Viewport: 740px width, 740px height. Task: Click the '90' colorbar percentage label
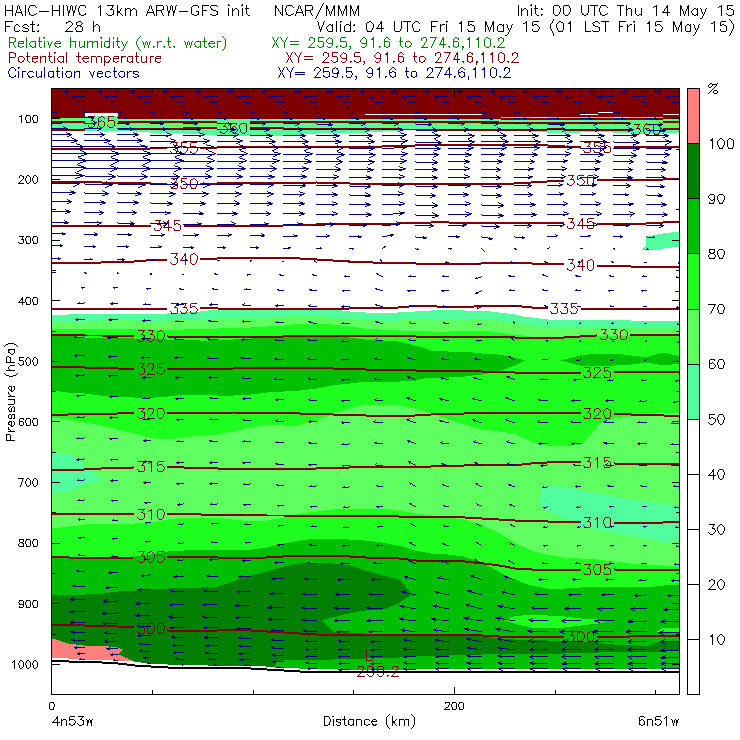(x=716, y=199)
